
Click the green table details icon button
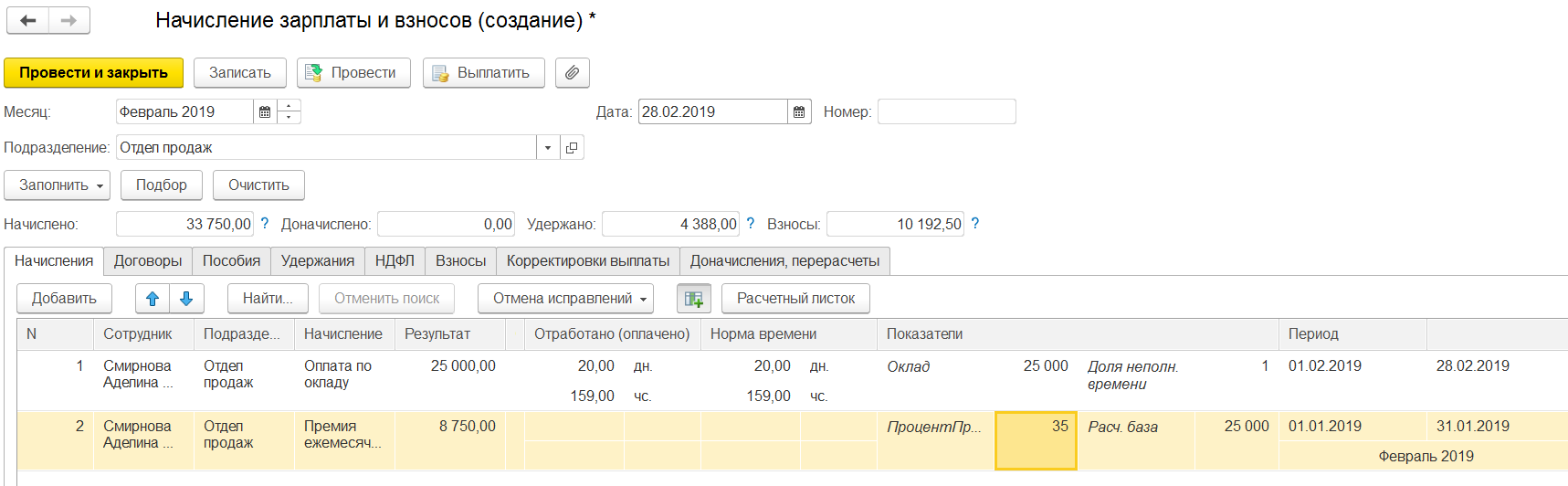[693, 299]
